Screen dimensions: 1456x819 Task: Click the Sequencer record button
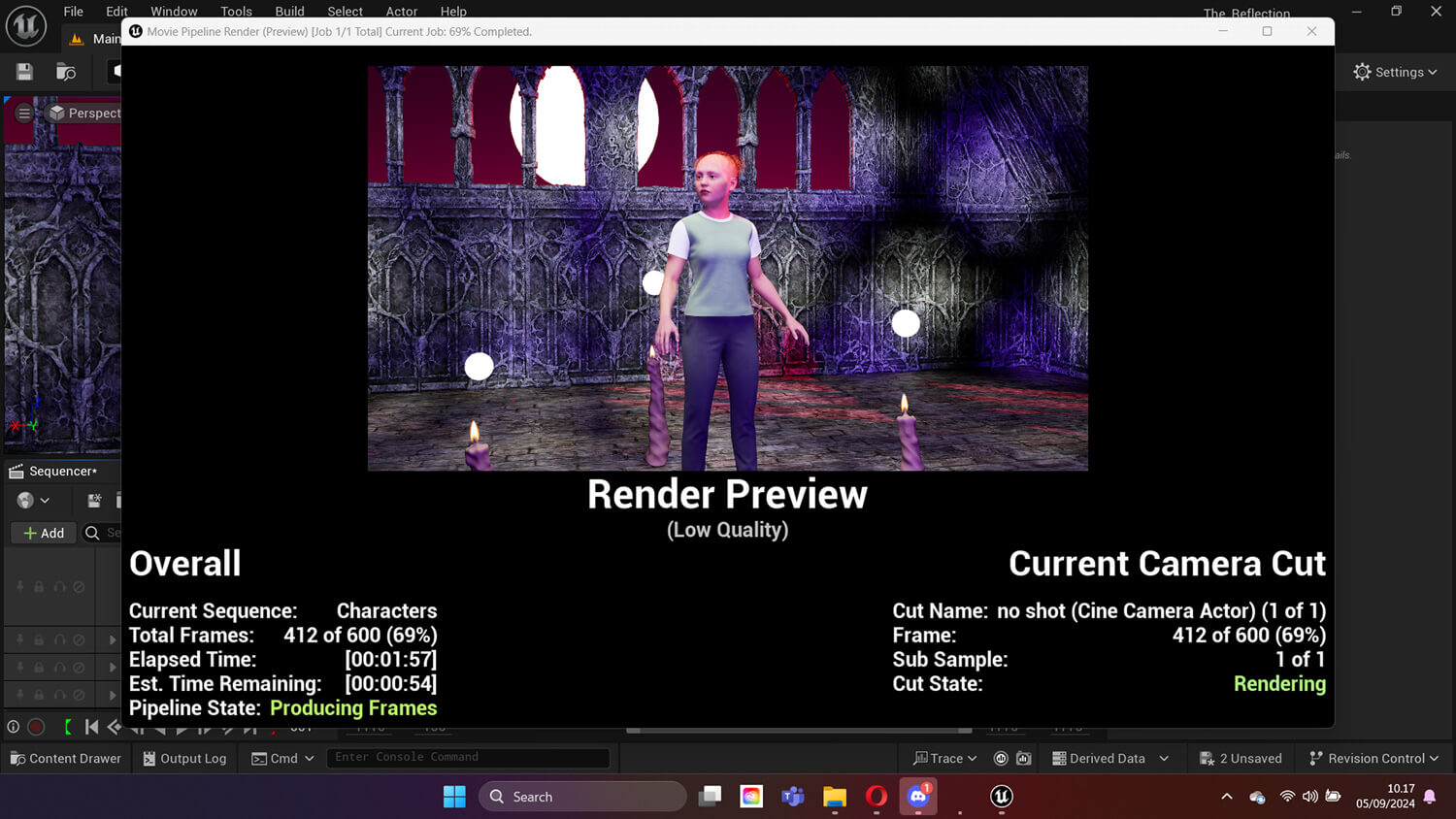[x=36, y=727]
